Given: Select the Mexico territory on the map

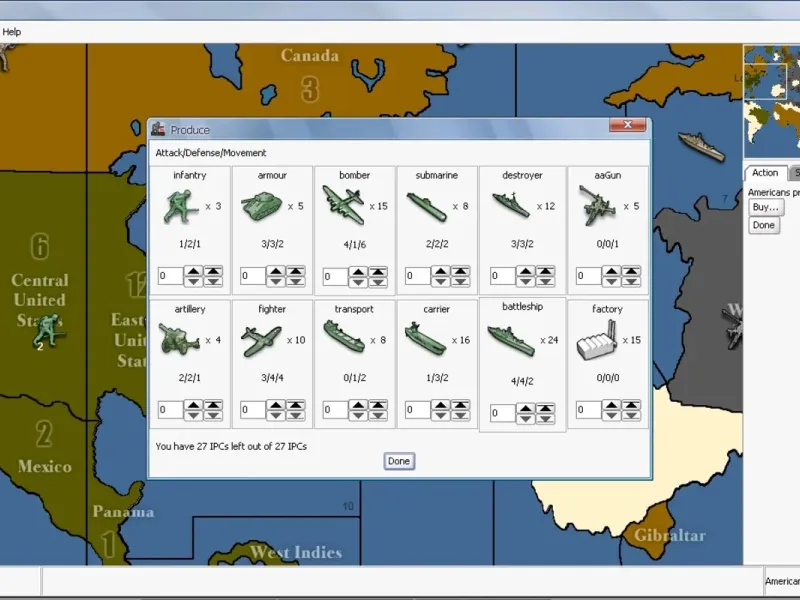Looking at the screenshot, I should (x=45, y=466).
